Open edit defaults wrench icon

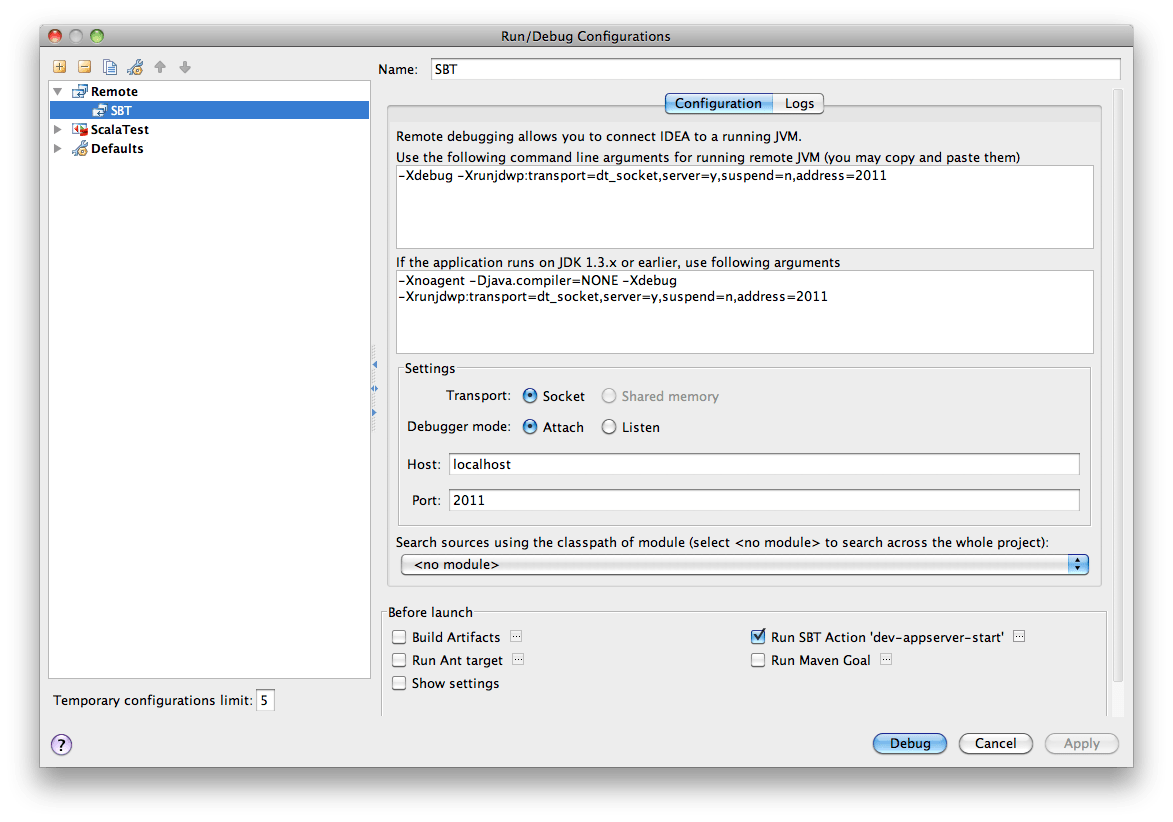[135, 67]
